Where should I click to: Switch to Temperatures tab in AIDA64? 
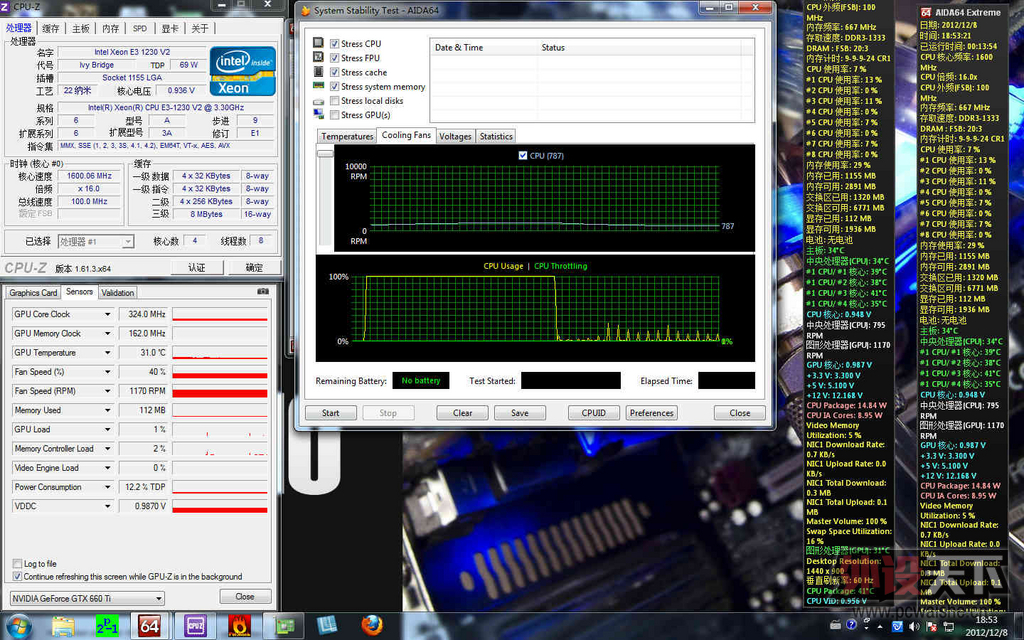(x=347, y=136)
